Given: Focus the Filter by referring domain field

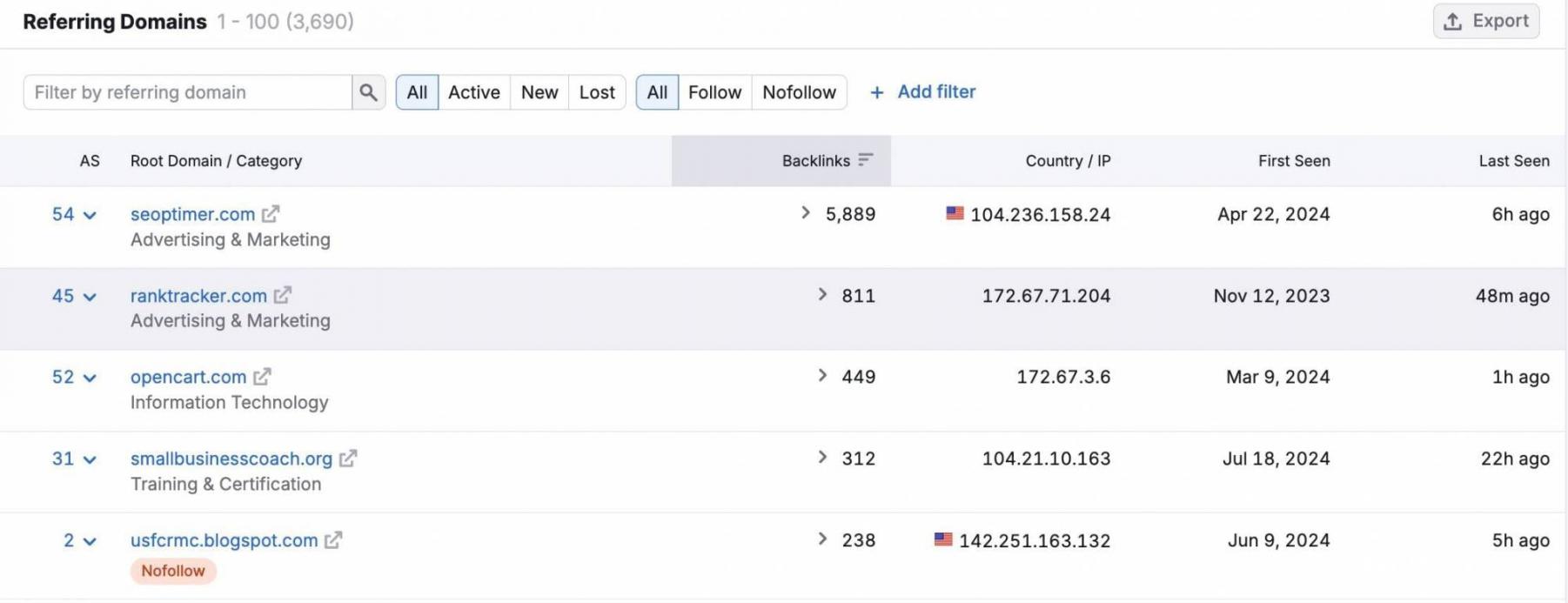Looking at the screenshot, I should pyautogui.click(x=187, y=92).
